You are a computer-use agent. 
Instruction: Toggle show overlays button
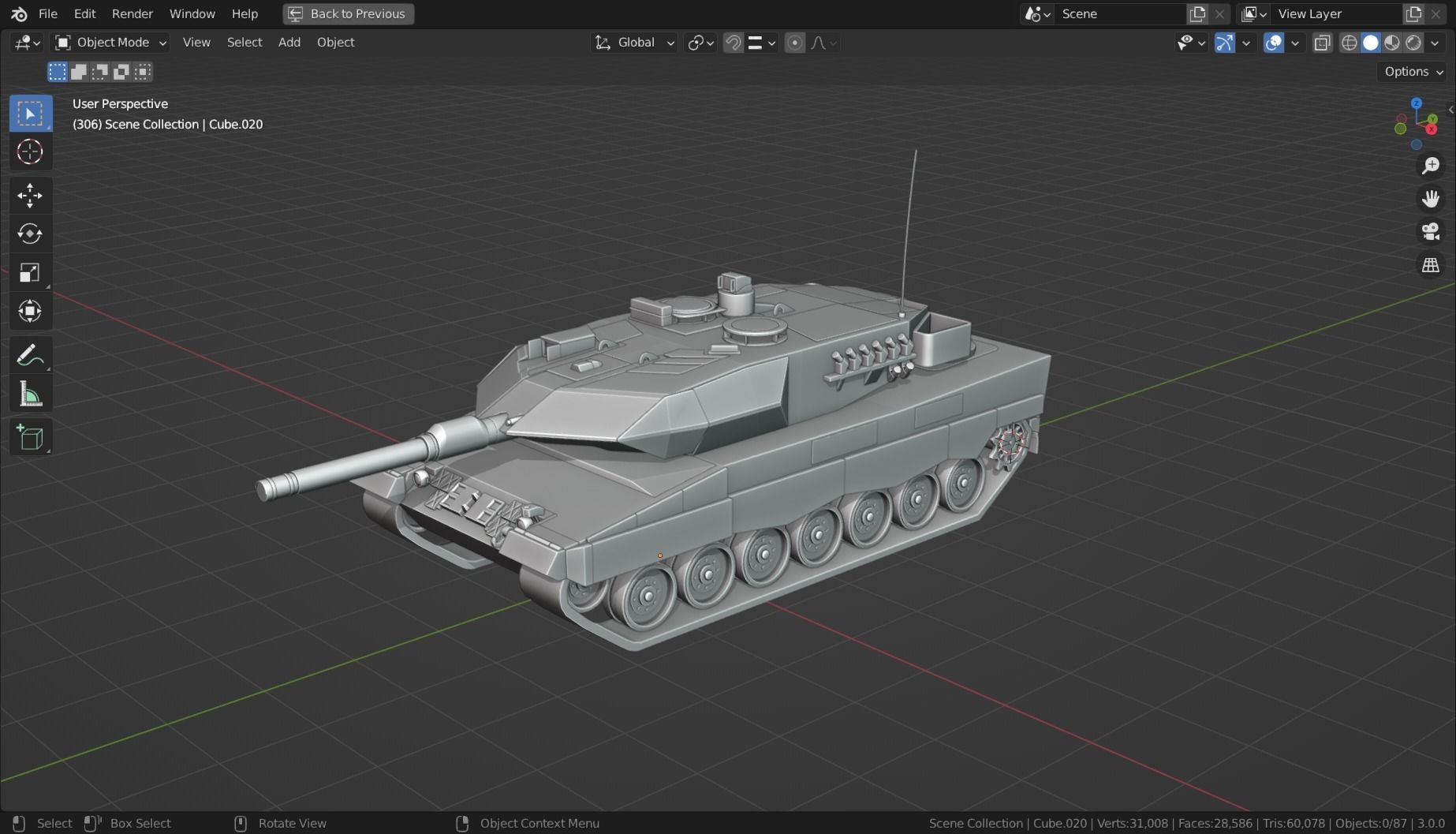1273,43
